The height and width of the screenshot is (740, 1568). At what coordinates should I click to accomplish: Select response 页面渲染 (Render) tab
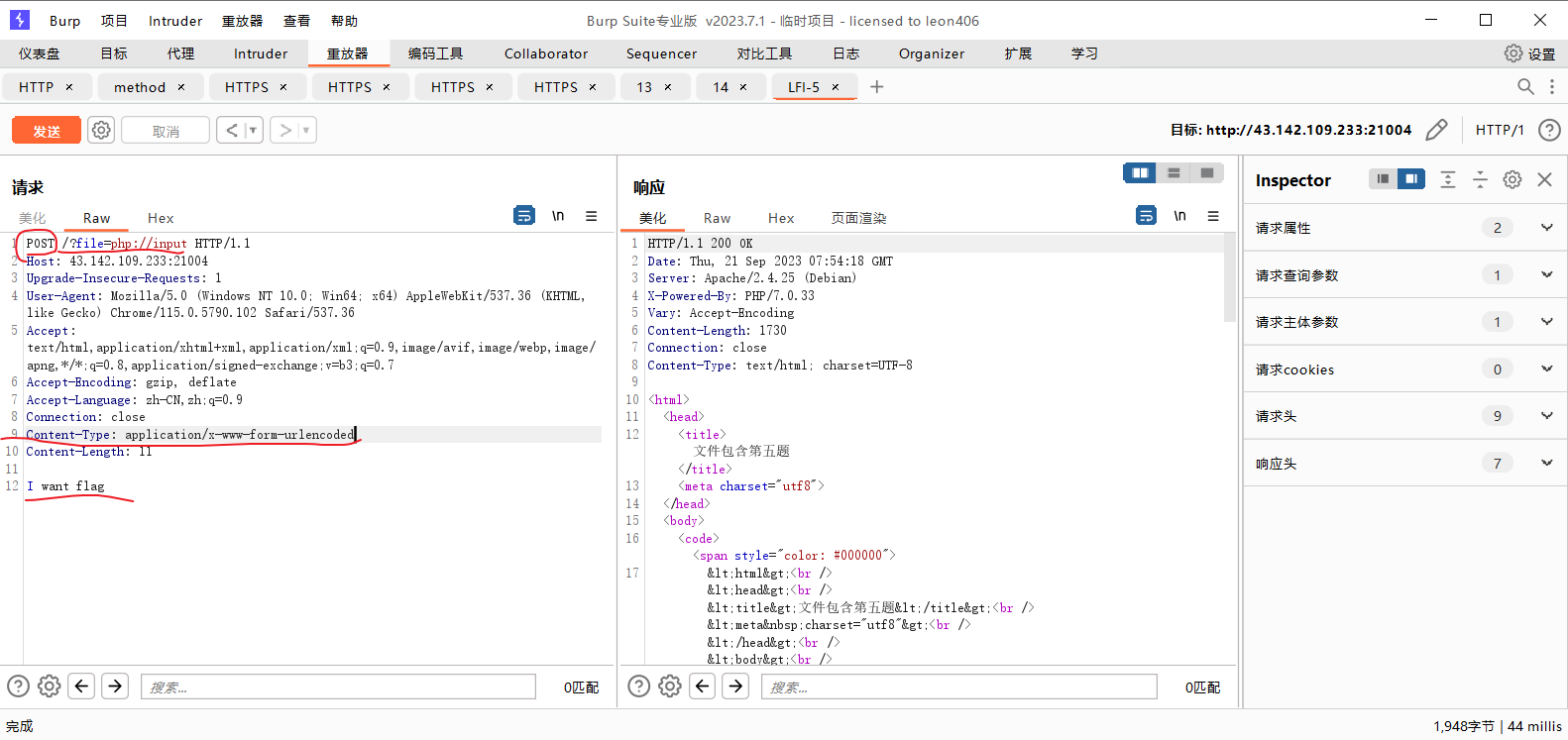(858, 218)
